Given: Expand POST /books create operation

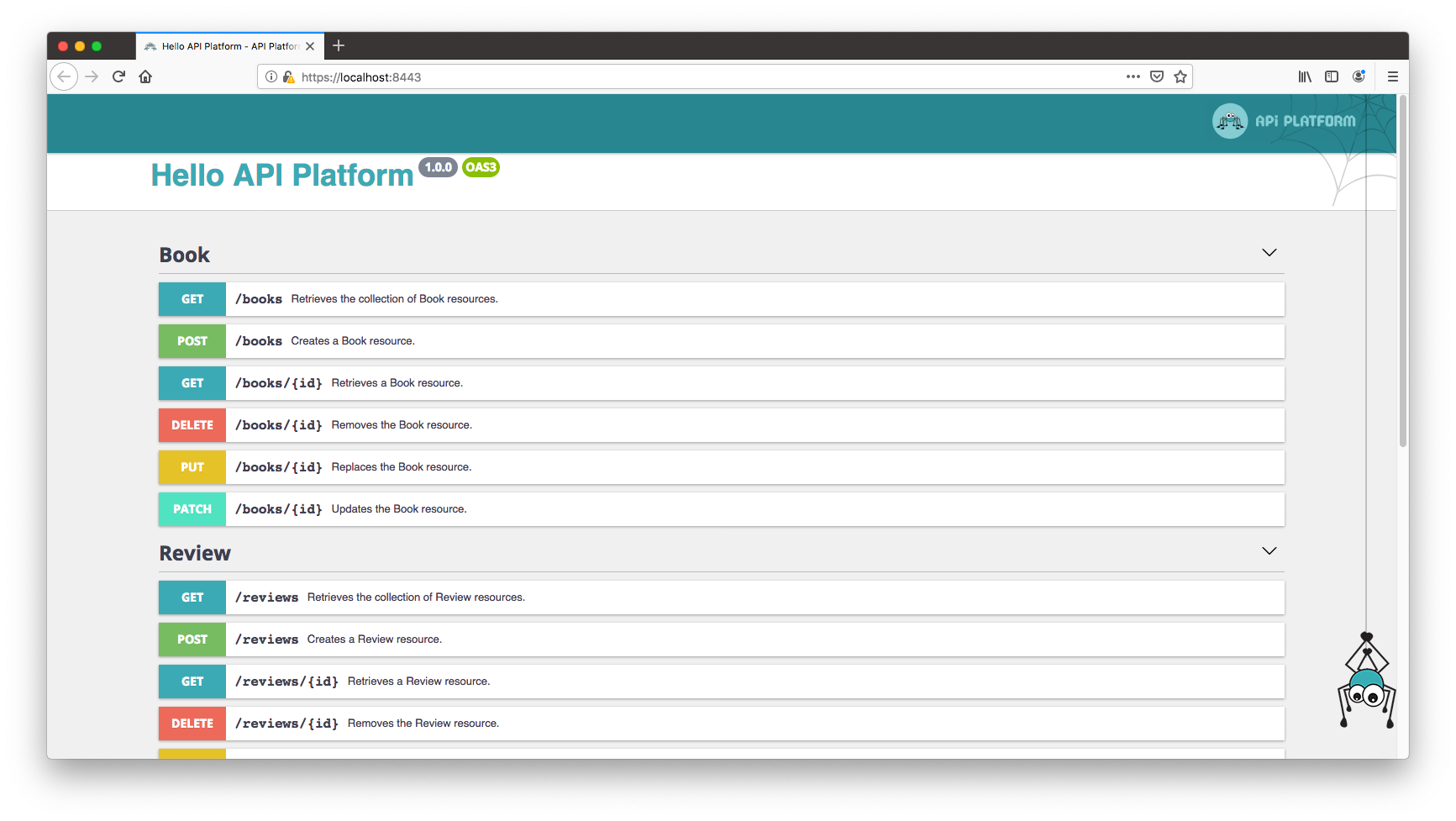Looking at the screenshot, I should (721, 341).
